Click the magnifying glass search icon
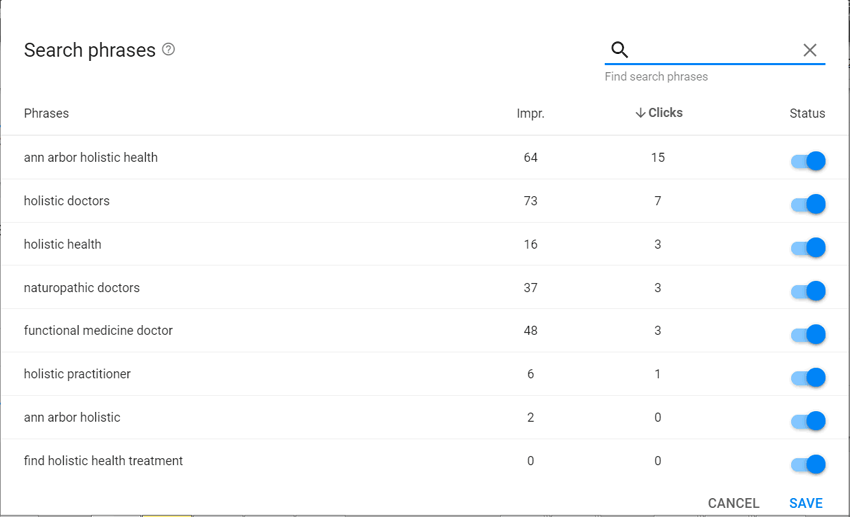The width and height of the screenshot is (850, 517). pyautogui.click(x=620, y=49)
